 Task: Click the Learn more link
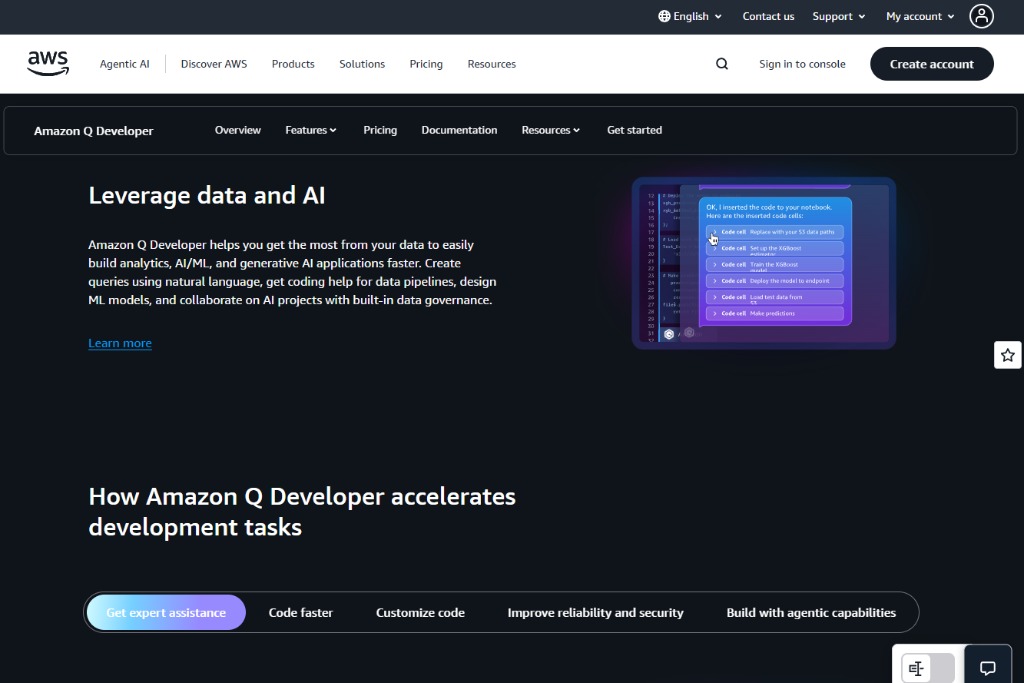(x=120, y=343)
